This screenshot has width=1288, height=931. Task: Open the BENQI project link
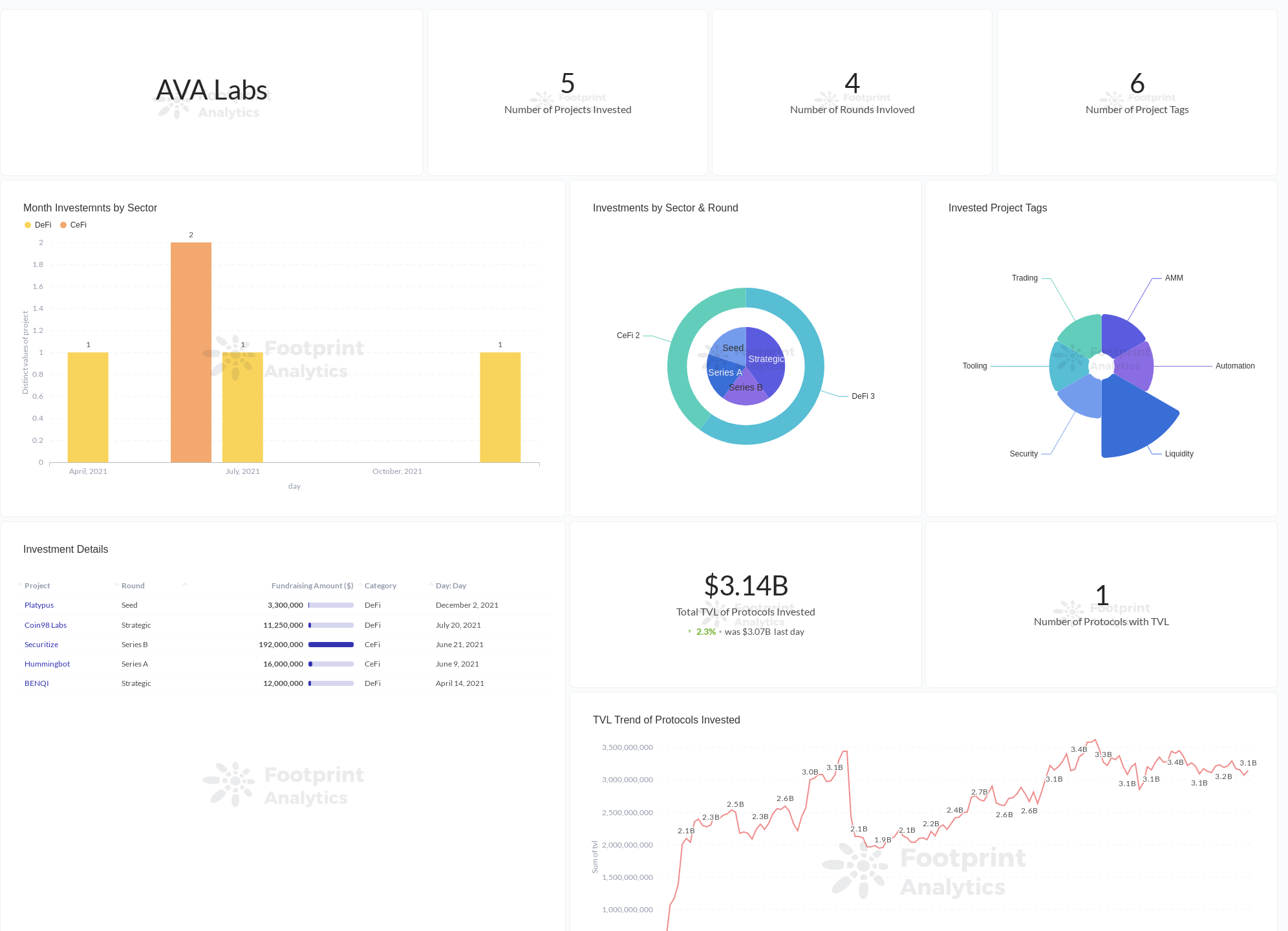[36, 683]
